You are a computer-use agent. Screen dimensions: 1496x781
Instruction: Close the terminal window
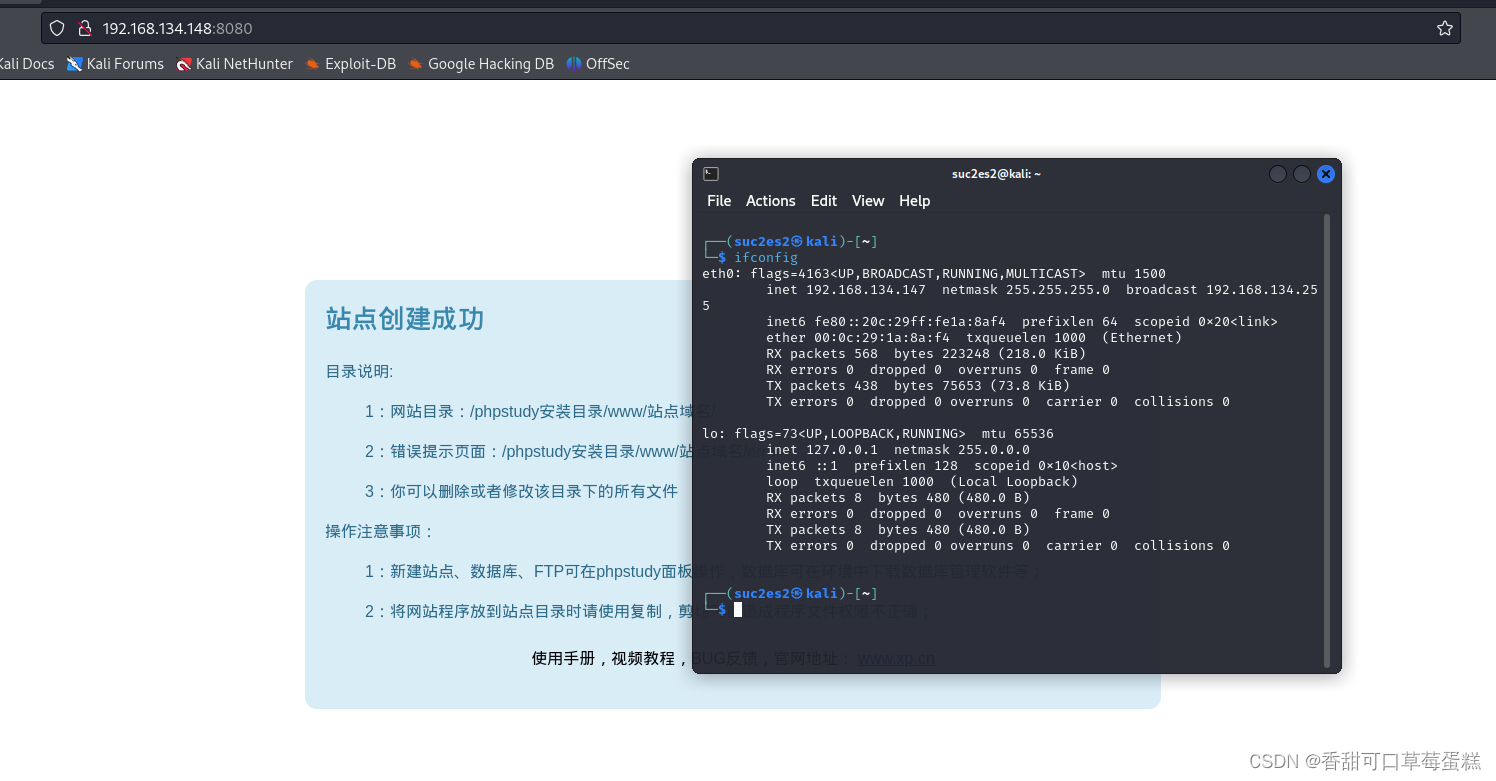tap(1326, 174)
